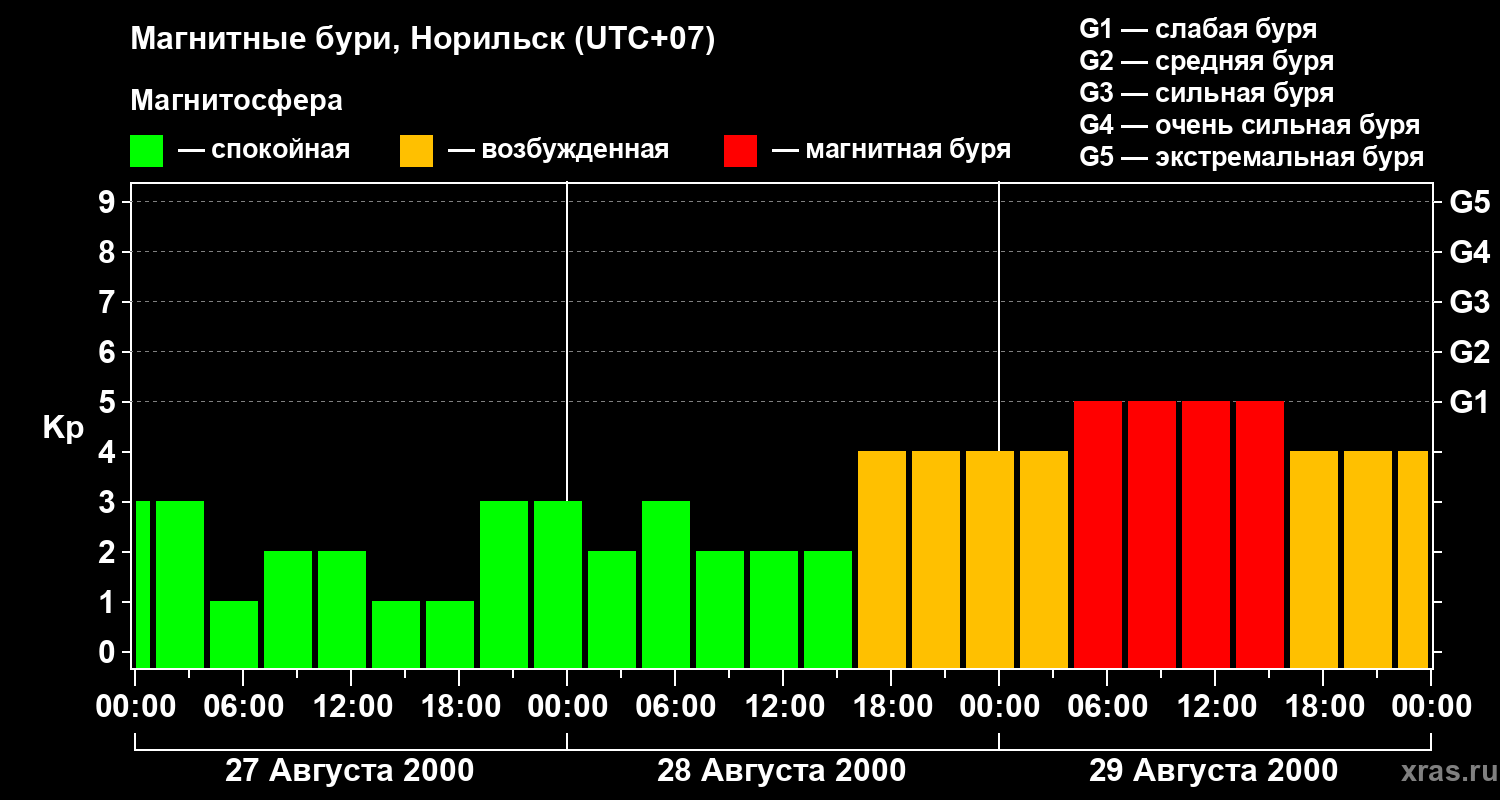Click the '— магнитная буря' legend label
Image resolution: width=1500 pixels, height=800 pixels.
pos(892,150)
